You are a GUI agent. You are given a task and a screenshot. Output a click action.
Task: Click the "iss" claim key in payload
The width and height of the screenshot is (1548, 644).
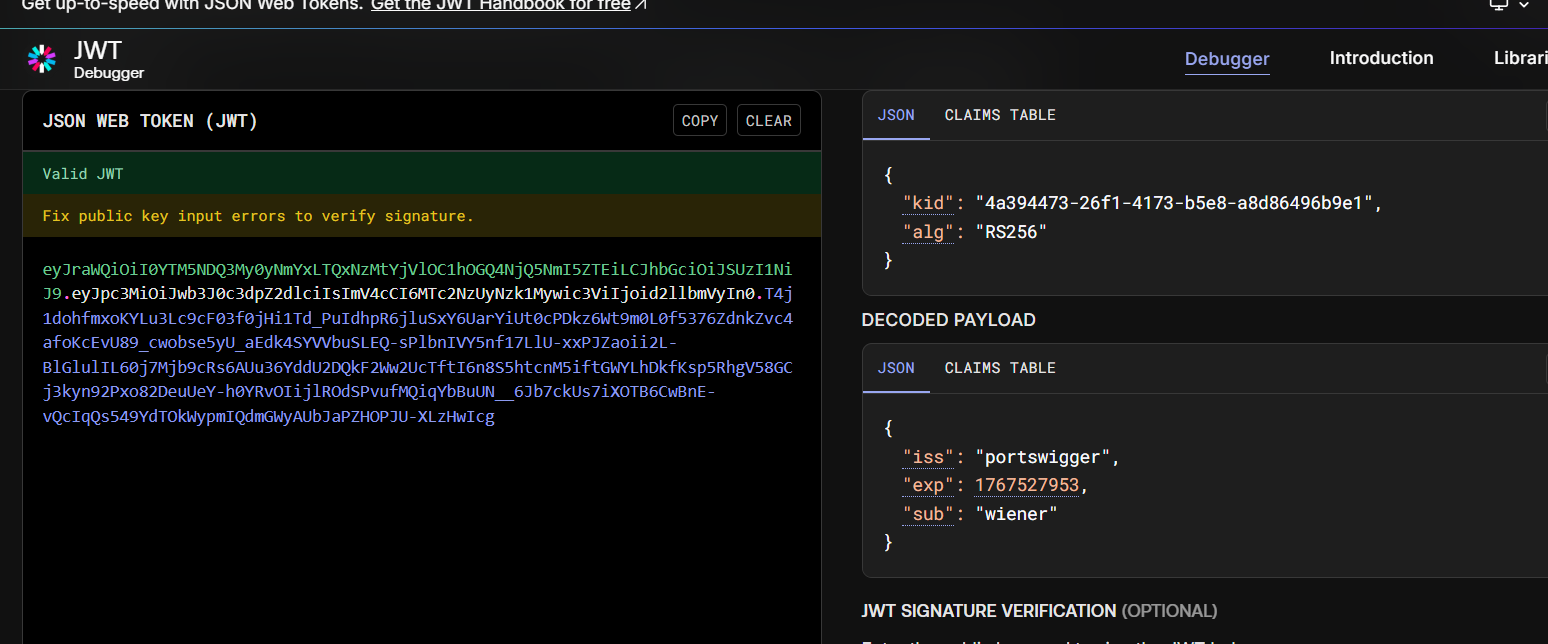928,457
